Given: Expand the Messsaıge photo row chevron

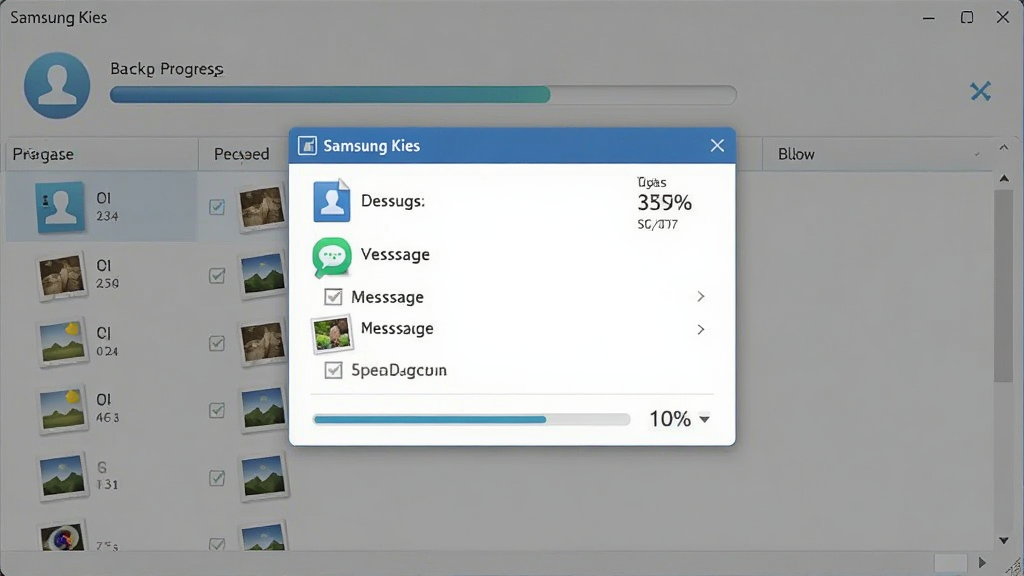Looking at the screenshot, I should 701,329.
